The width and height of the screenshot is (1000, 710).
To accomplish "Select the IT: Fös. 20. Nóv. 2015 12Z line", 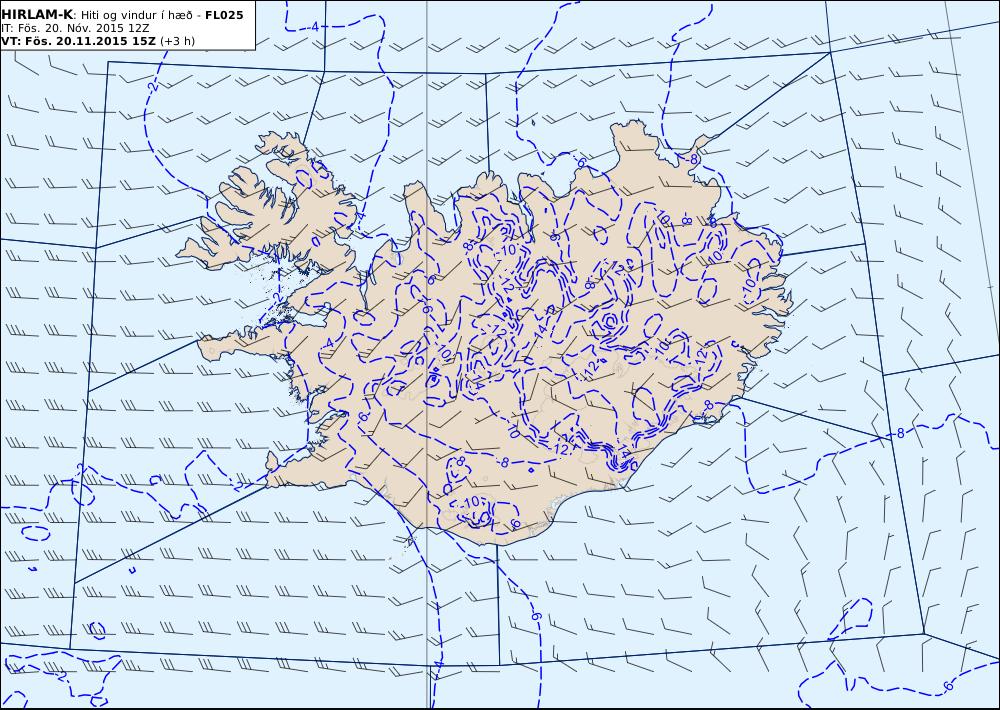I will pyautogui.click(x=75, y=28).
